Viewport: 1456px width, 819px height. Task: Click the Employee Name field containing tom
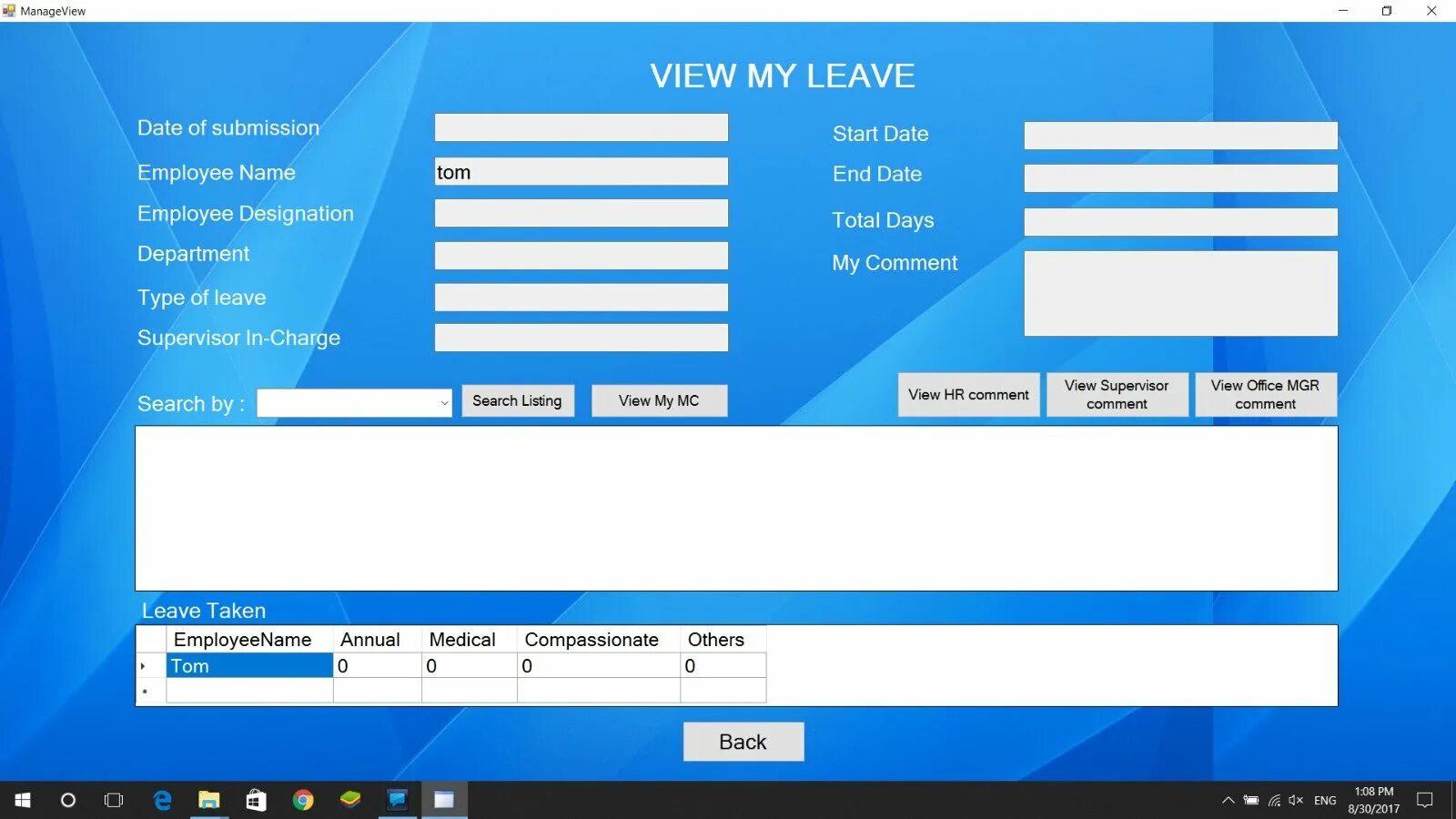[581, 172]
